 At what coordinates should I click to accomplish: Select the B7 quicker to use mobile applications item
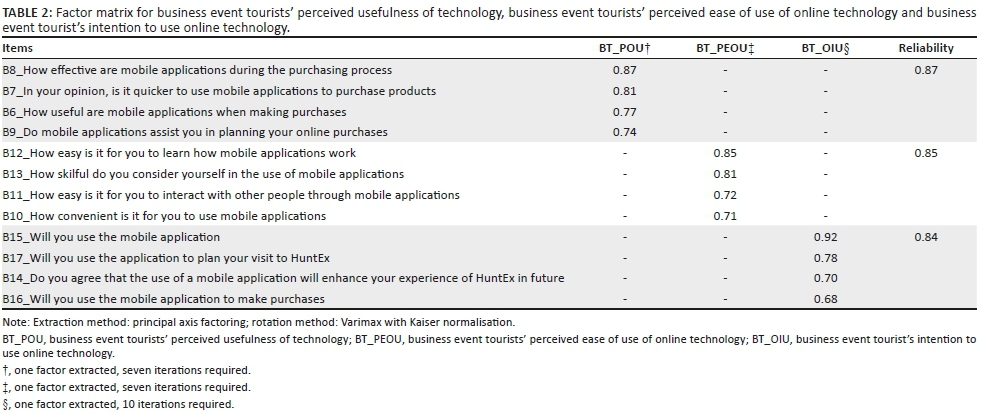click(219, 91)
